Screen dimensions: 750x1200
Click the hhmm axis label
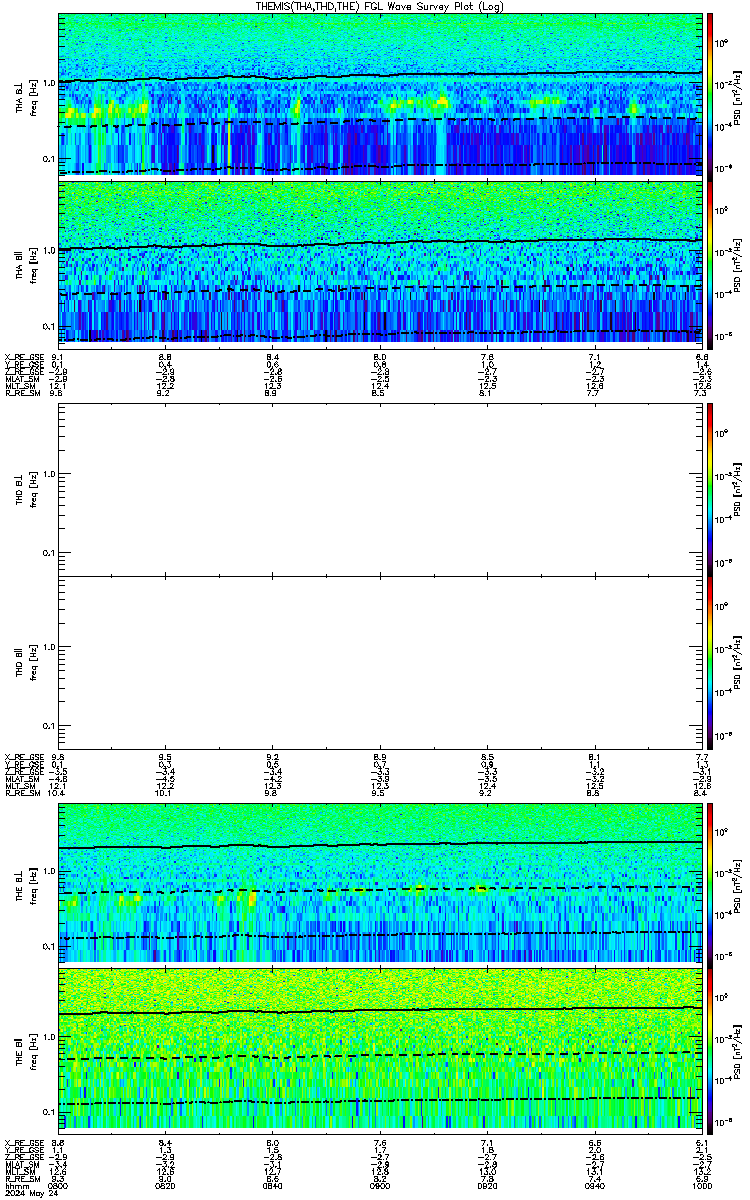point(15,1186)
